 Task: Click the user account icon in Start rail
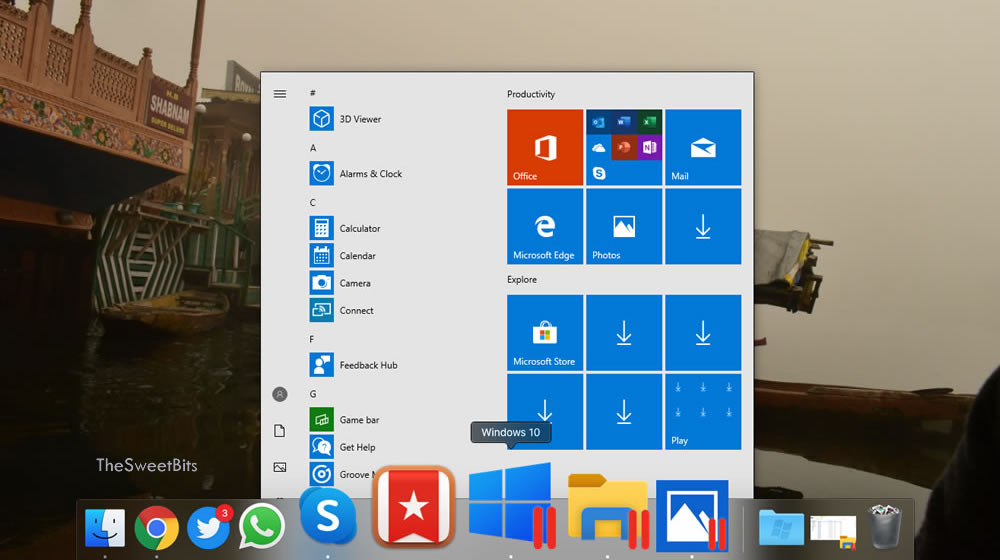[x=279, y=394]
